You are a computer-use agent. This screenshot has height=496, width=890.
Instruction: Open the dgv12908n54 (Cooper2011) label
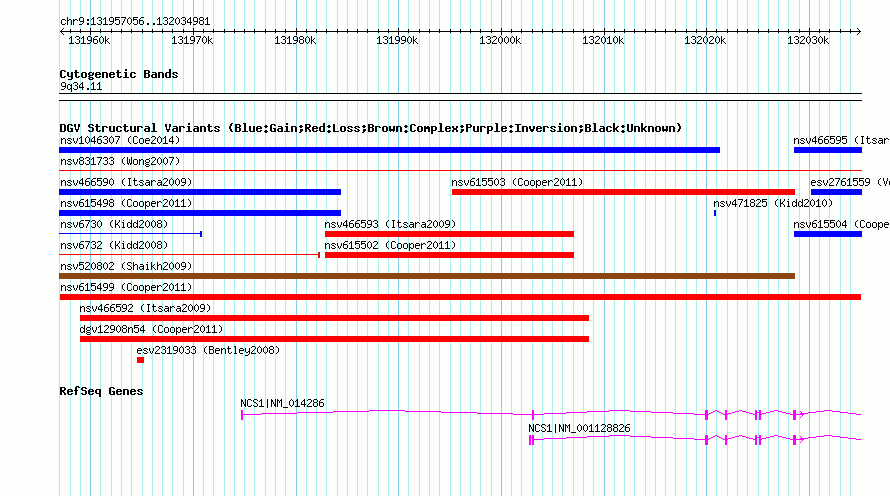click(151, 329)
